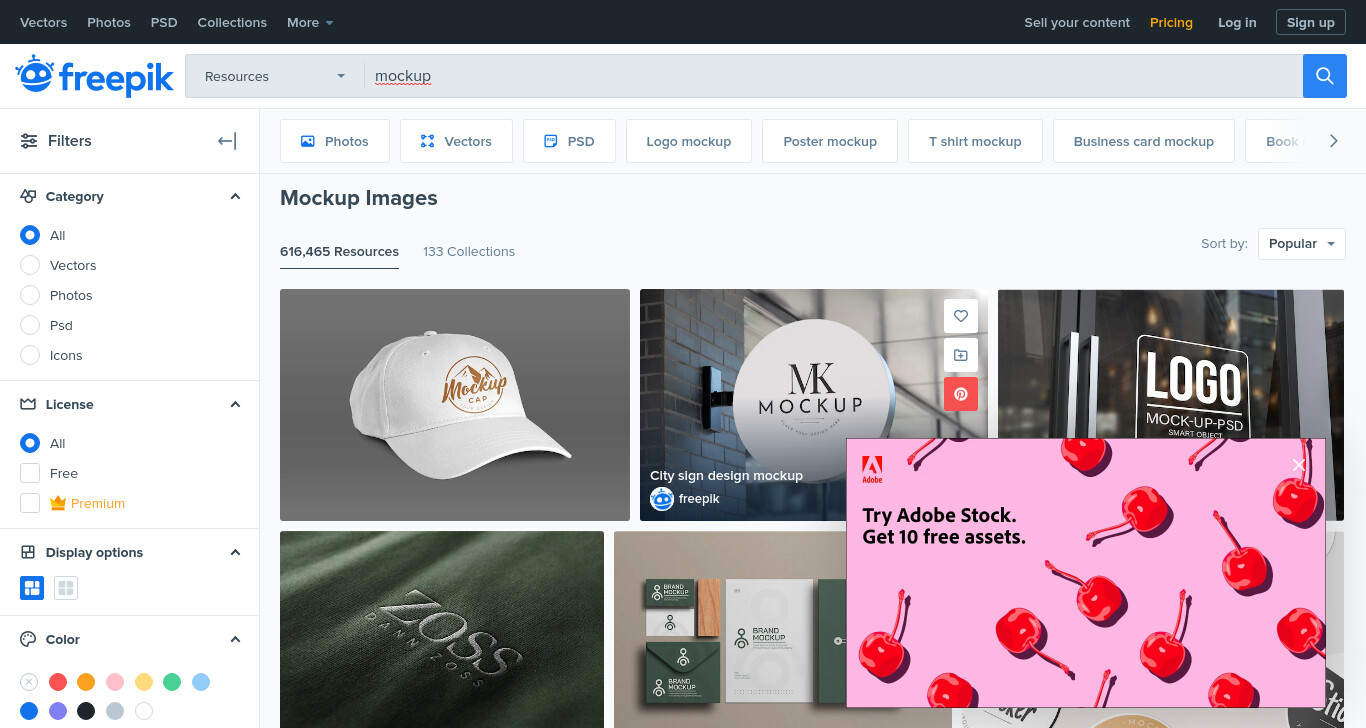Check the Premium license checkbox
1366x728 pixels.
pos(30,503)
